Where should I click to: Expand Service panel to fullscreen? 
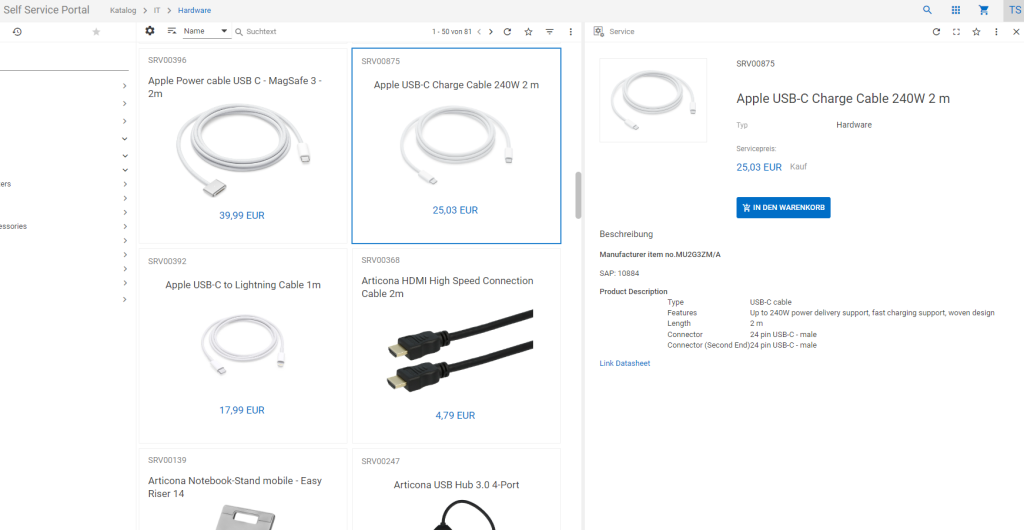tap(956, 31)
